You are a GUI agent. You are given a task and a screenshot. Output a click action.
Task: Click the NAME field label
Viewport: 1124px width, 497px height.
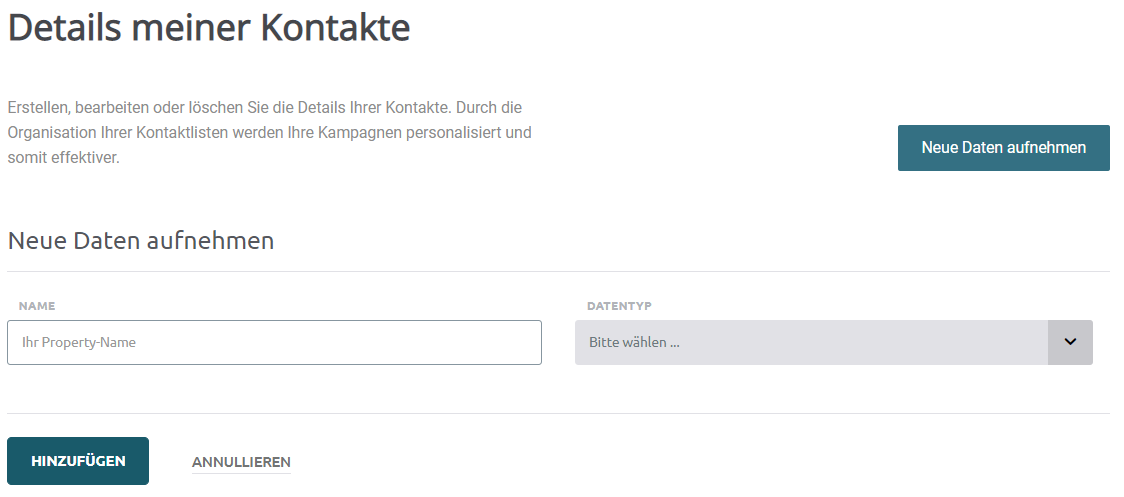[x=37, y=306]
